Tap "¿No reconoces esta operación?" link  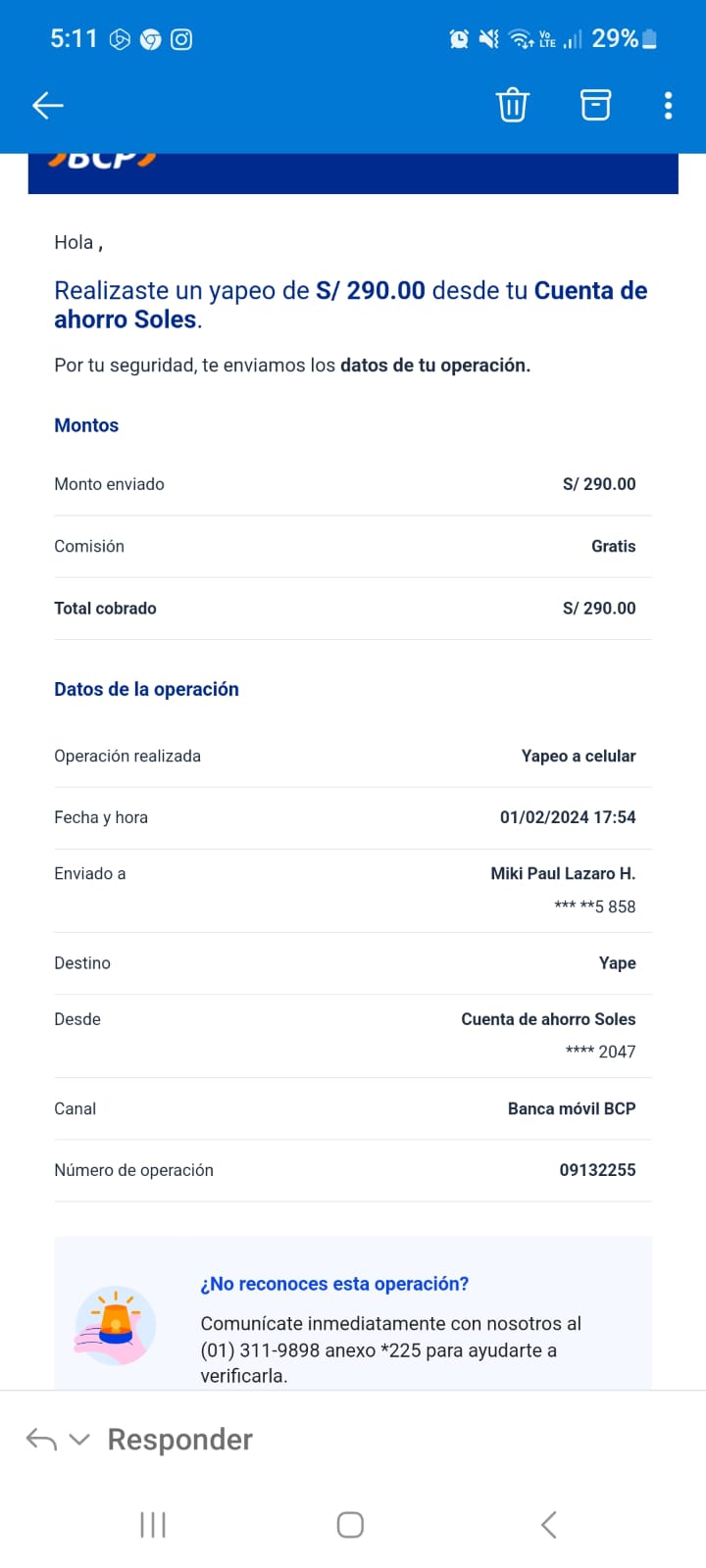(334, 1284)
